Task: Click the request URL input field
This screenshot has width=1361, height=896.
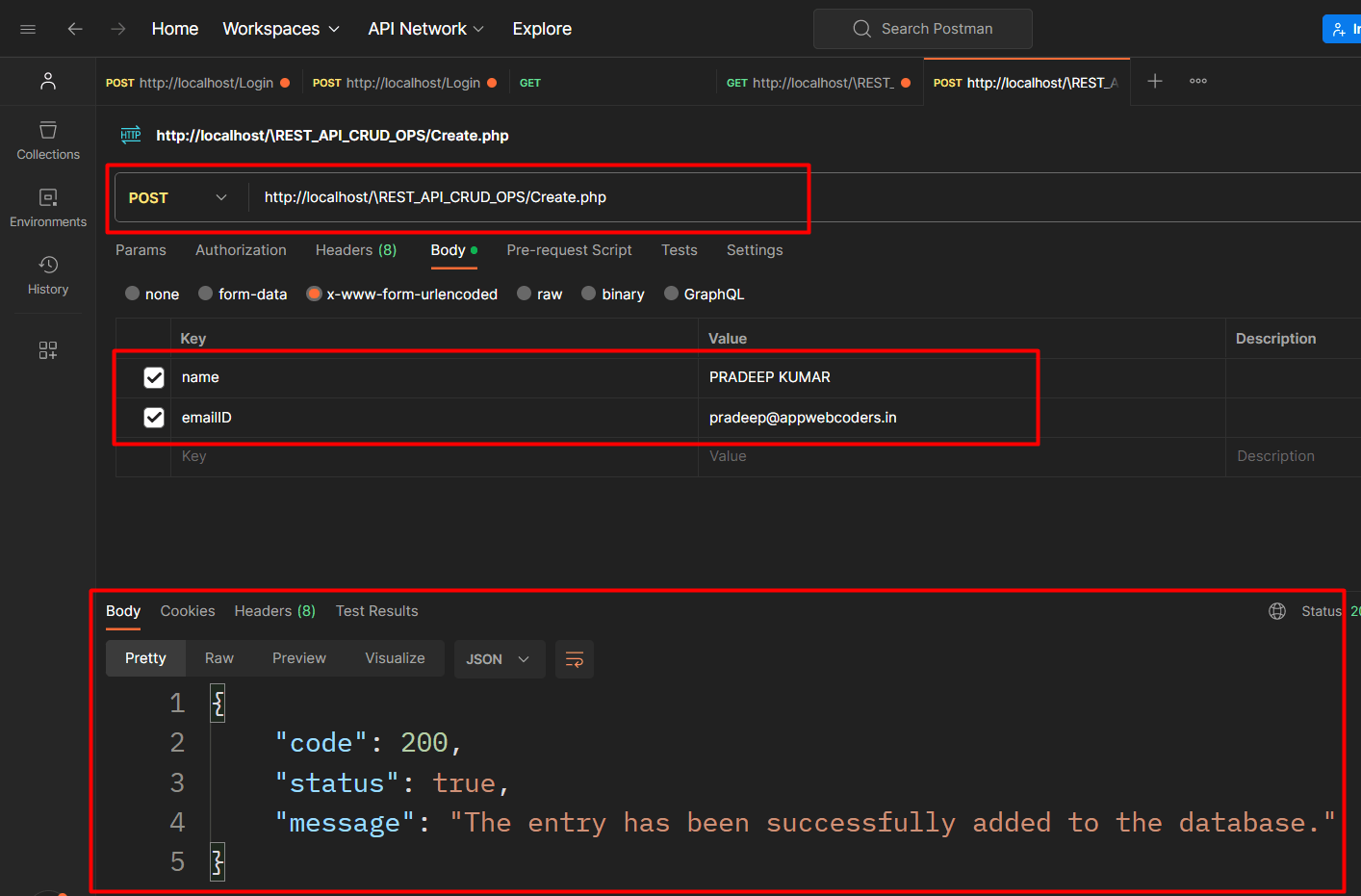Action: tap(805, 197)
